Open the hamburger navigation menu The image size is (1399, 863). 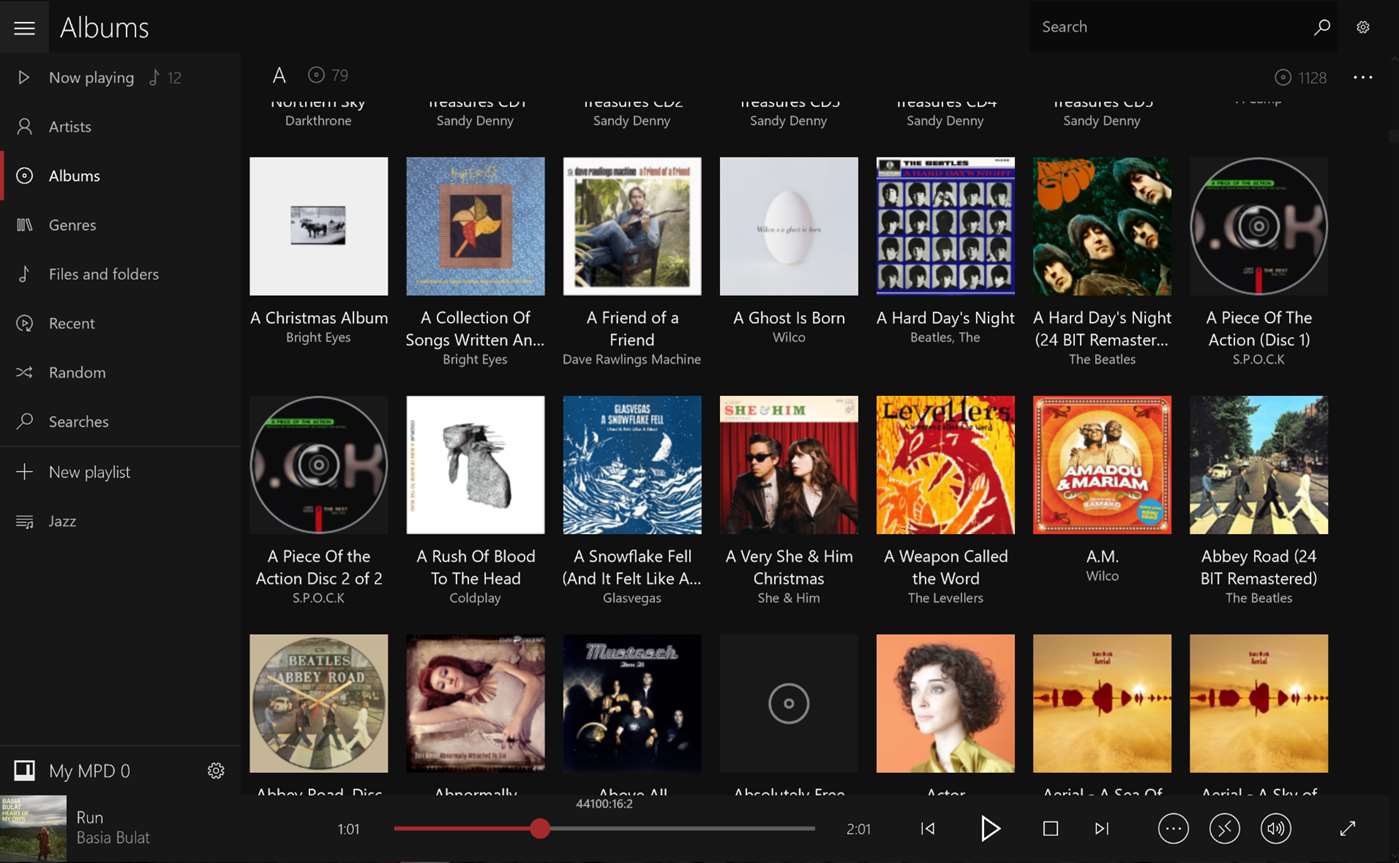[x=24, y=28]
